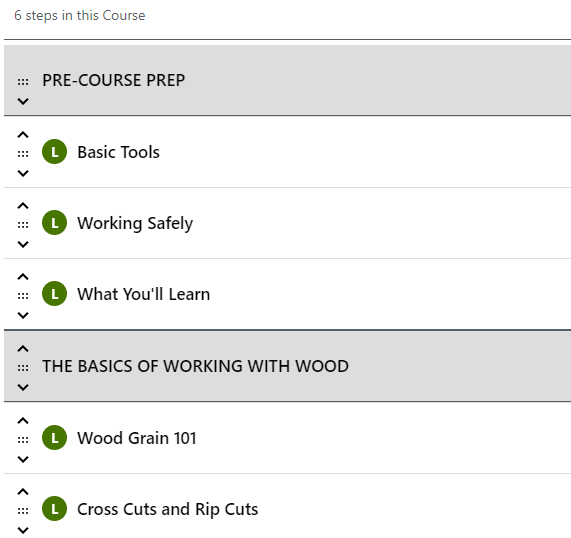Viewport: 571px width, 538px height.
Task: Open the Working Safely lesson
Action: 135,223
